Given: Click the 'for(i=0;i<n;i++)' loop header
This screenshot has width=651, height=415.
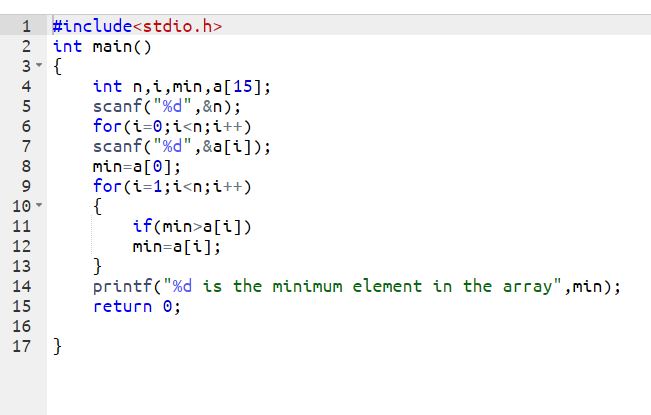Looking at the screenshot, I should (x=172, y=126).
